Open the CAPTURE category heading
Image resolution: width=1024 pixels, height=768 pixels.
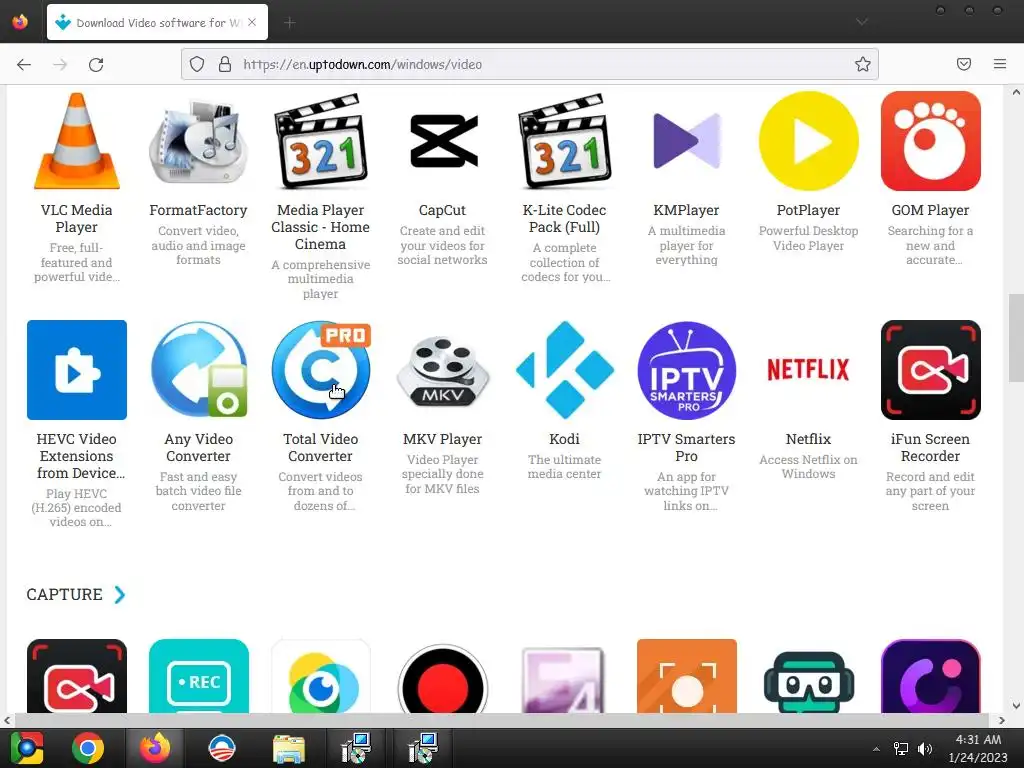[x=64, y=594]
